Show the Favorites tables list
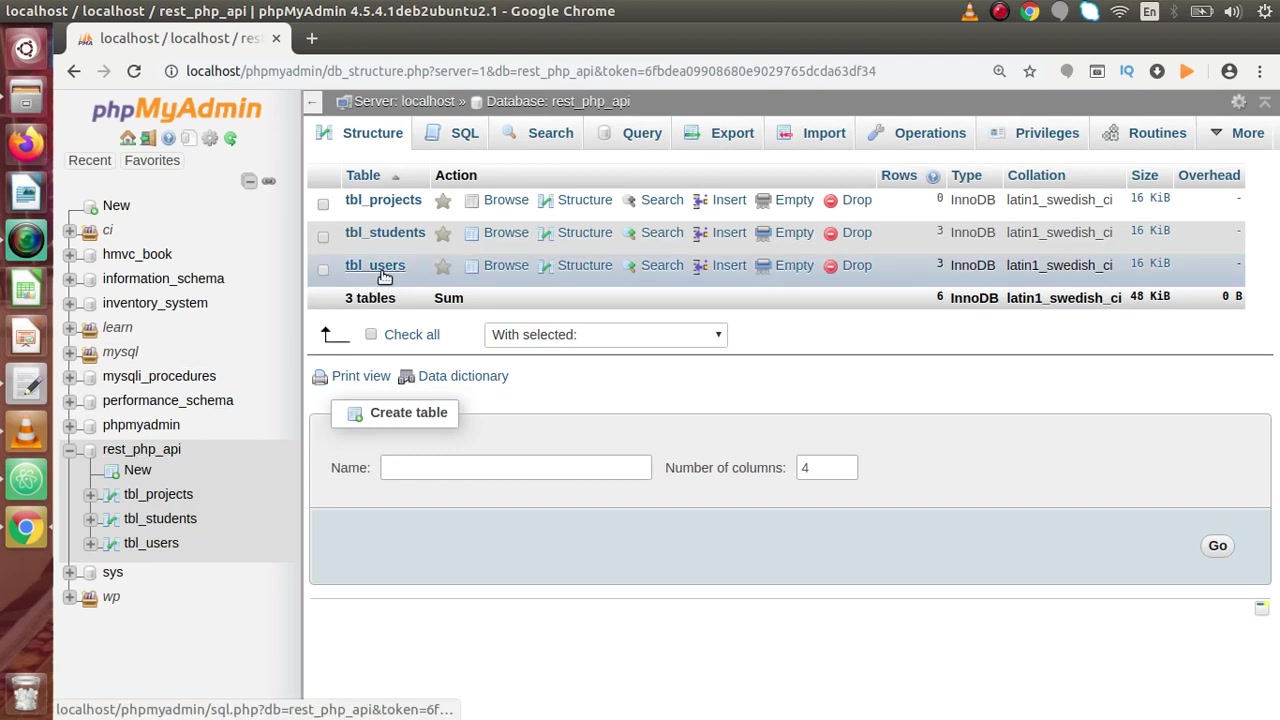The image size is (1280, 720). tap(152, 161)
